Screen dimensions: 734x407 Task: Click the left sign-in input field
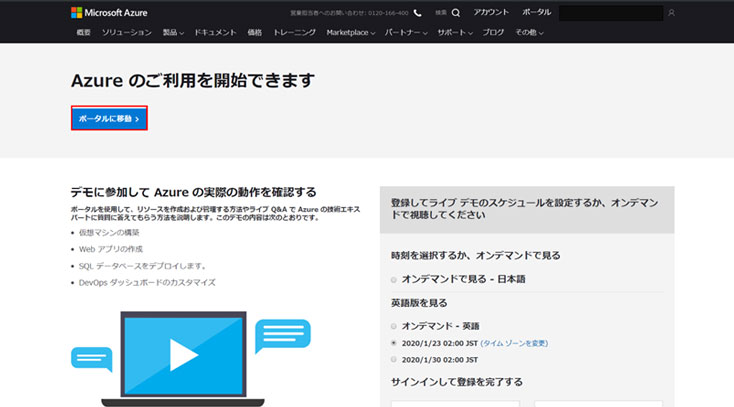[x=455, y=403]
